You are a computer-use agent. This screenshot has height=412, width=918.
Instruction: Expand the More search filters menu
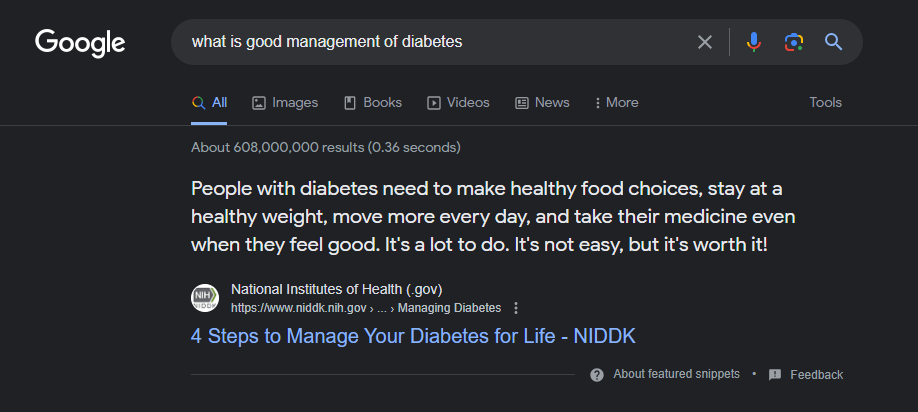pos(616,102)
